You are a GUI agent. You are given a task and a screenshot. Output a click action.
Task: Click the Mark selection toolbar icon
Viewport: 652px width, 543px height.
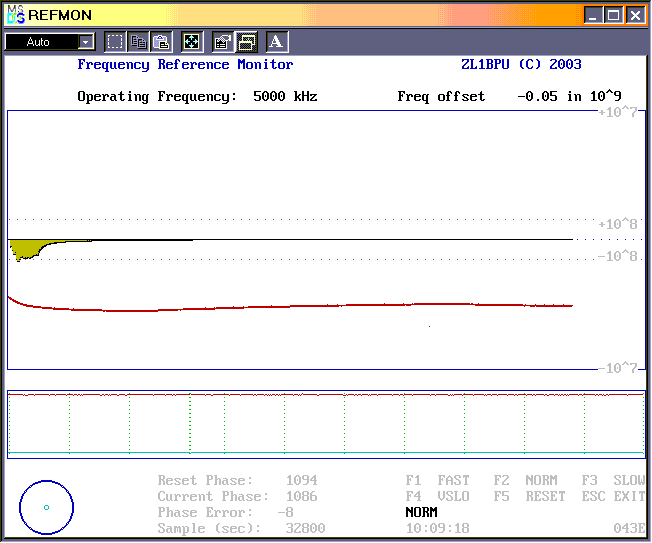coord(115,42)
